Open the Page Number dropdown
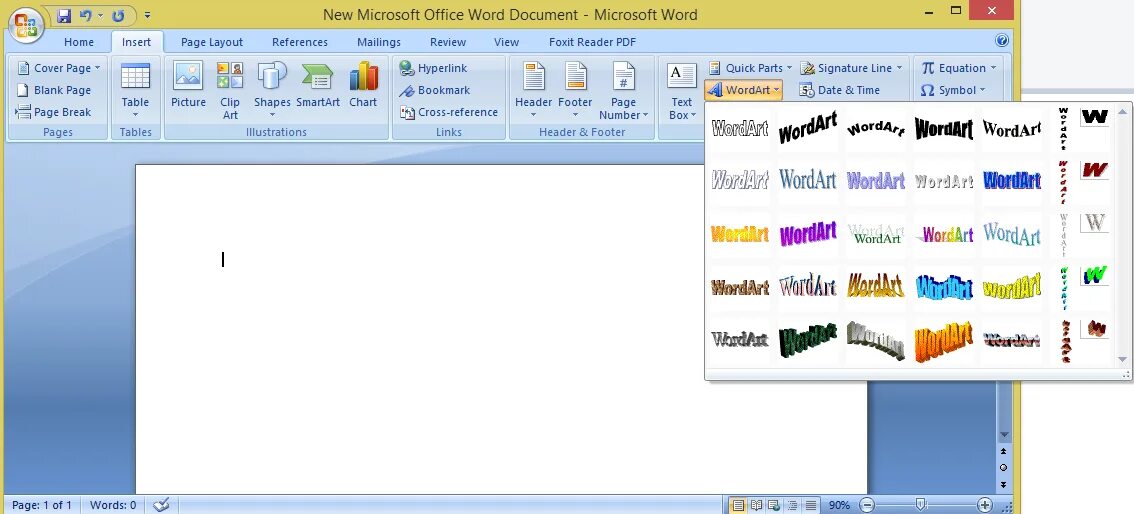1134x514 pixels. pyautogui.click(x=623, y=90)
